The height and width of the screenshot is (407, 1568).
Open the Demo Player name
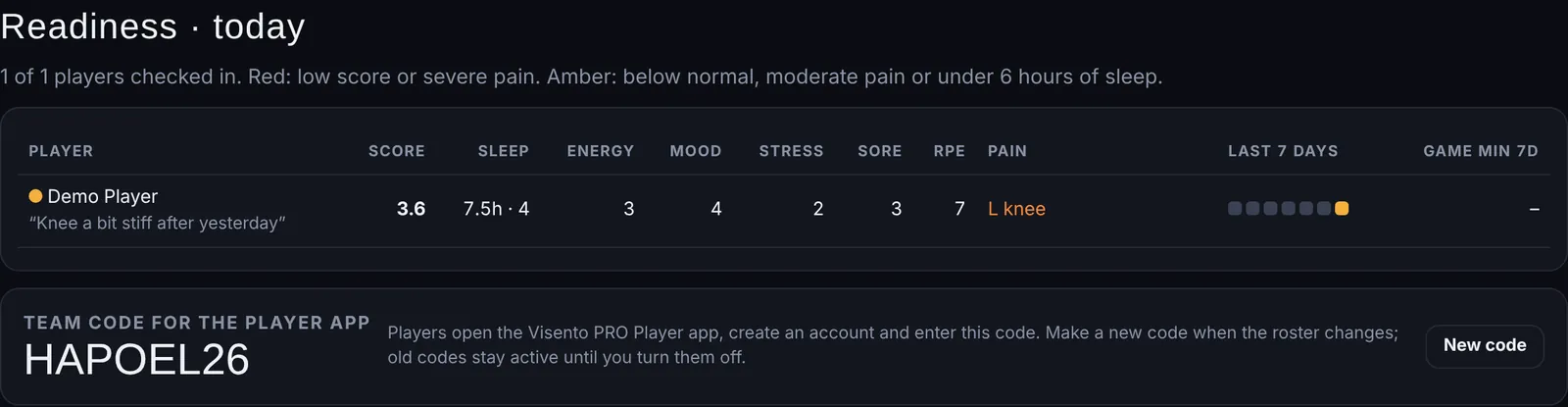tap(102, 196)
